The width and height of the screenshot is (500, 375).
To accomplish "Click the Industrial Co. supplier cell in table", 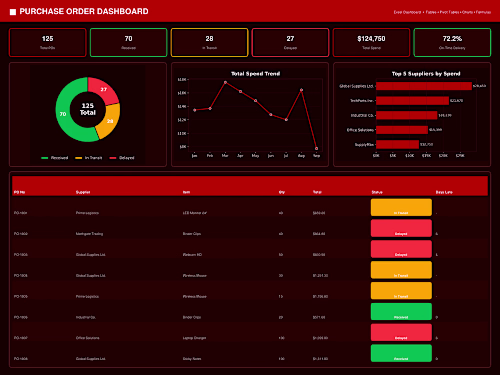I will click(x=86, y=317).
